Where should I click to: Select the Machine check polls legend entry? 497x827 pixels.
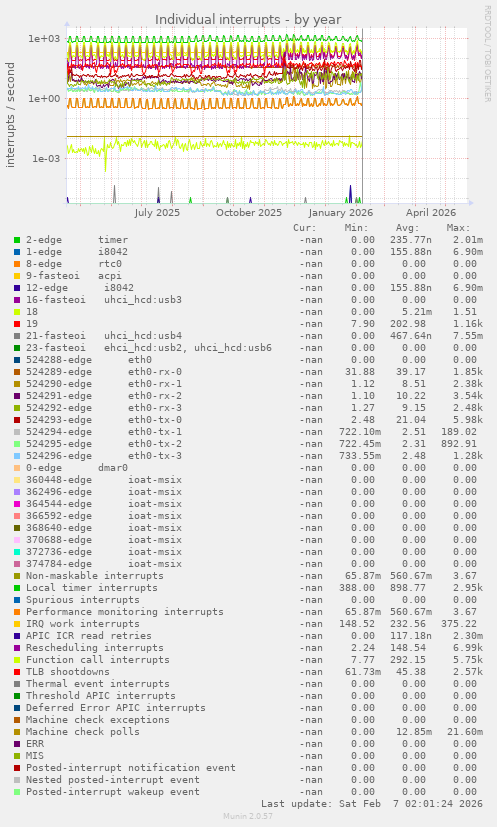(x=83, y=732)
